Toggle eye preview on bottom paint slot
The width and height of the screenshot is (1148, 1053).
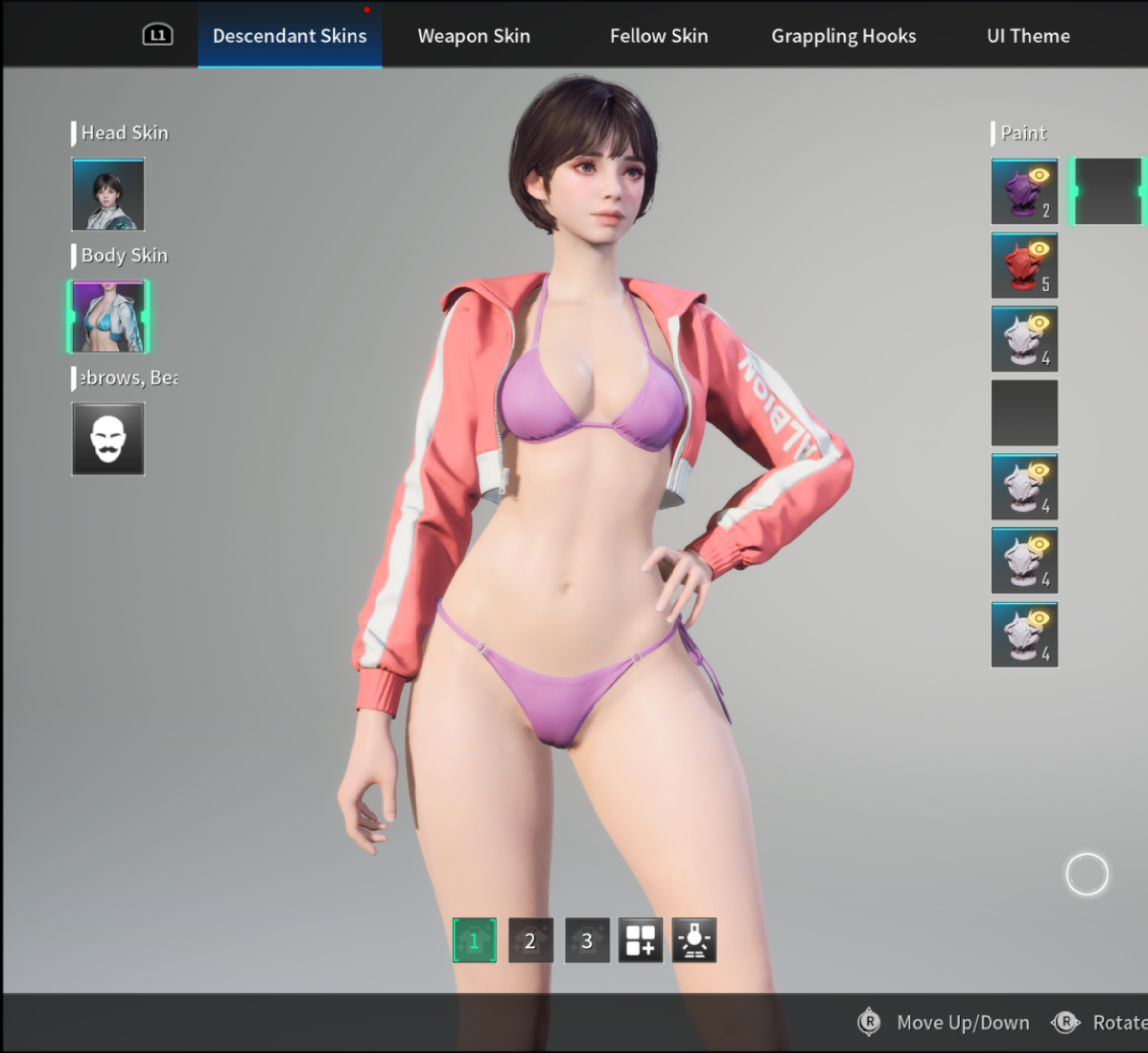pyautogui.click(x=1040, y=618)
